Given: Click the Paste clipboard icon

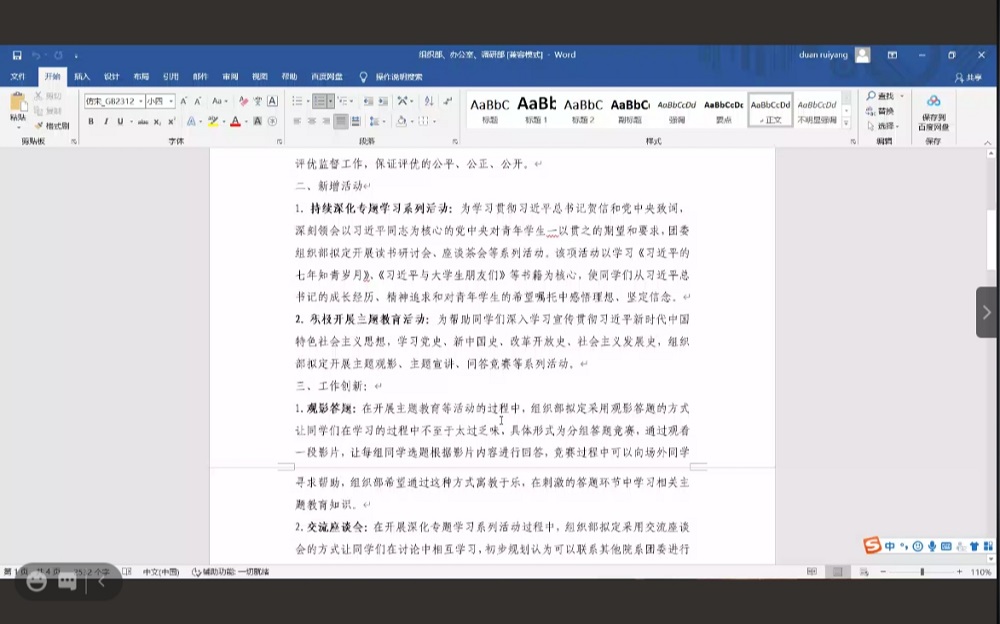Looking at the screenshot, I should point(18,107).
